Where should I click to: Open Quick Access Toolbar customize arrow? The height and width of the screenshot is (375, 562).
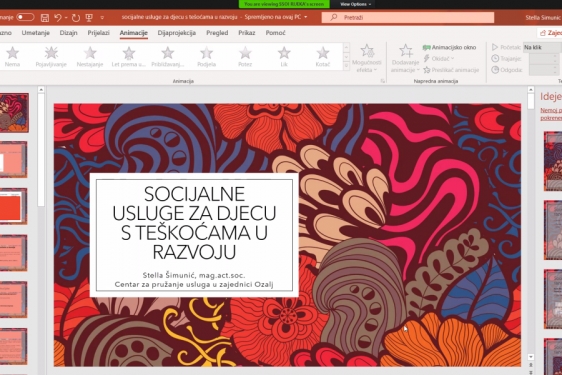[x=102, y=18]
